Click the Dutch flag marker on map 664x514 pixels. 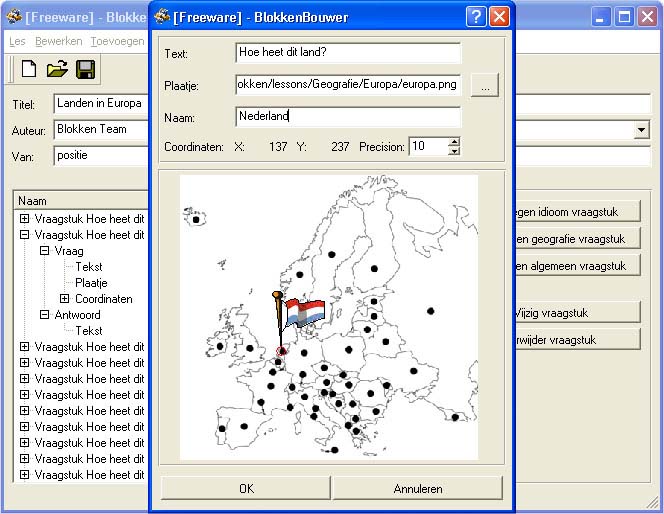point(303,313)
